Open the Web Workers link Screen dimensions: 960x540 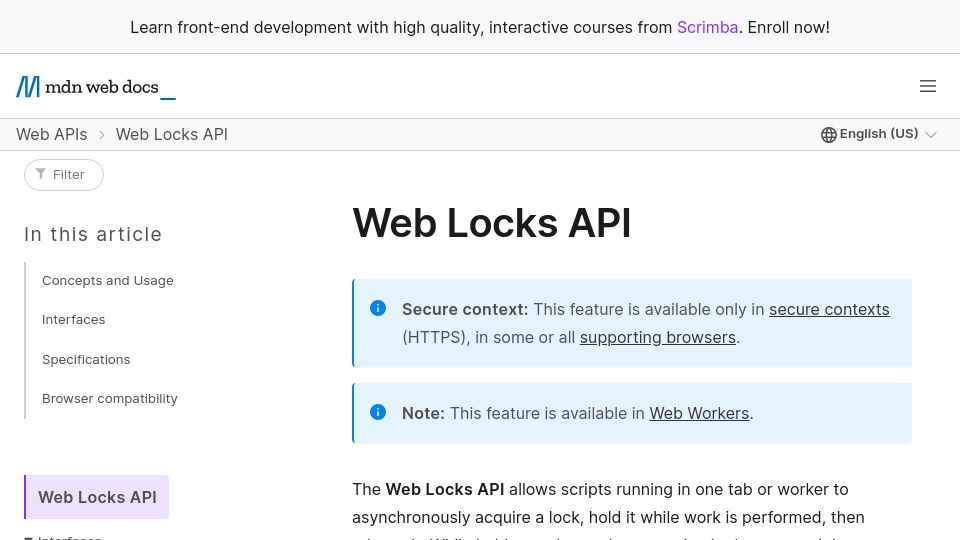[699, 413]
